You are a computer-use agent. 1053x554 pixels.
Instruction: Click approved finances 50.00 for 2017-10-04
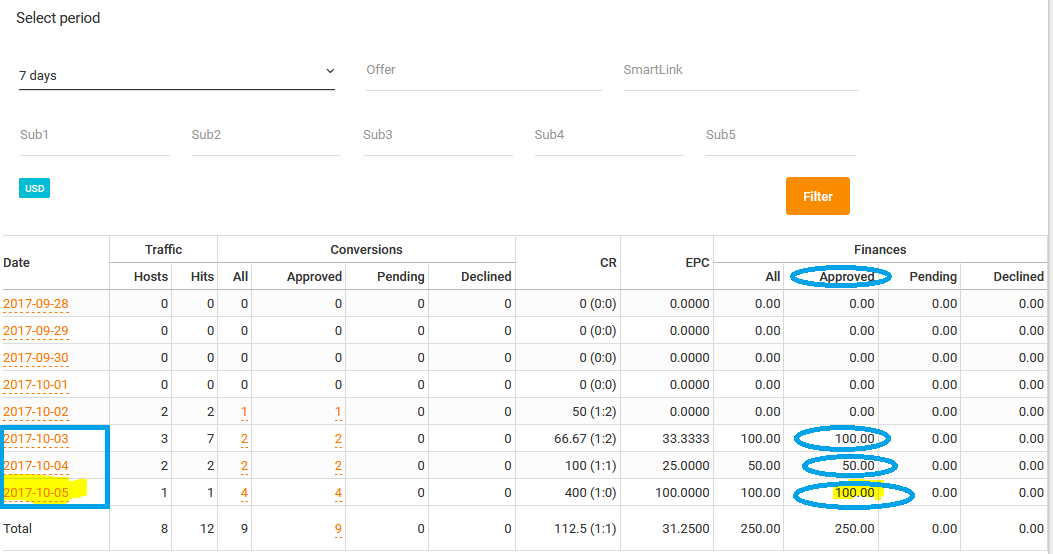click(x=858, y=465)
